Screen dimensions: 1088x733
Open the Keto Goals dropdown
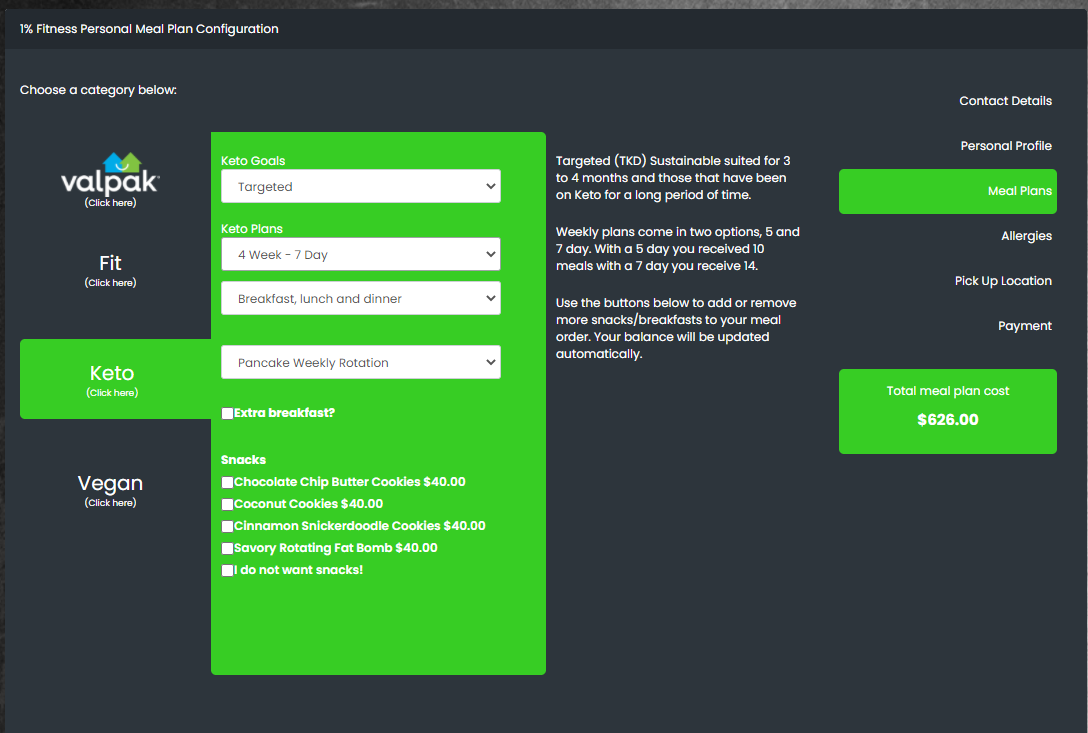[360, 186]
